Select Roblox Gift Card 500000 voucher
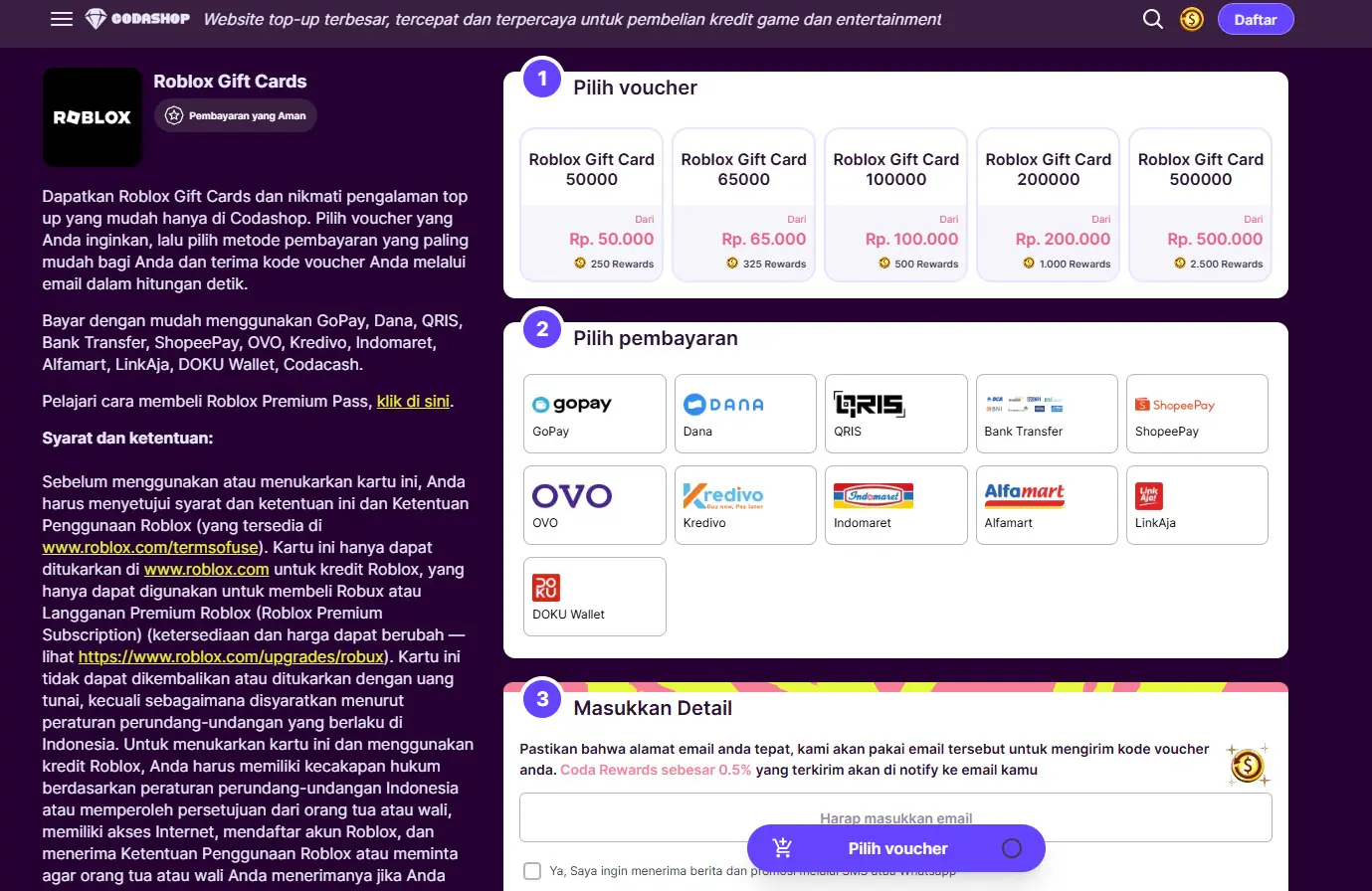1372x891 pixels. (x=1200, y=205)
